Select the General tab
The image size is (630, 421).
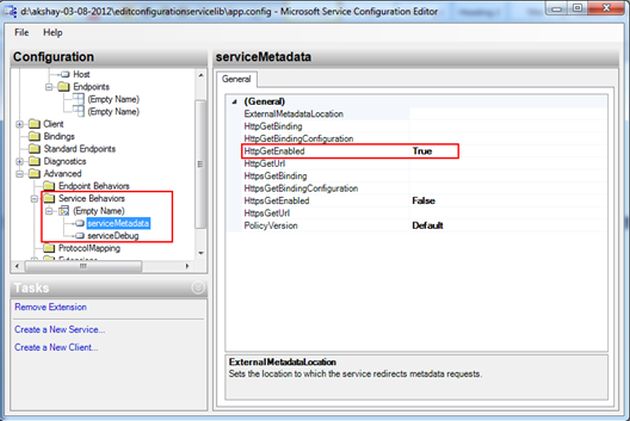[x=236, y=79]
